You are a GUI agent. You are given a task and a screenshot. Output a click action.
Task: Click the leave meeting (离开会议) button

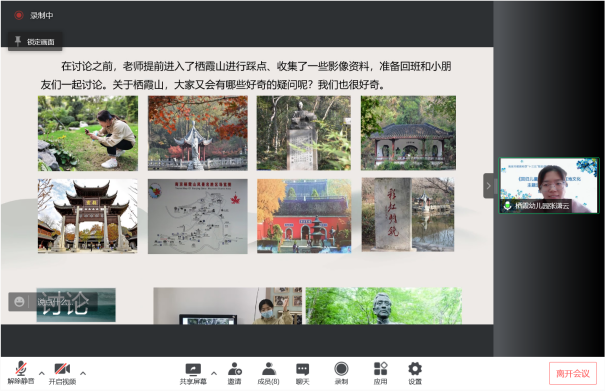pos(573,373)
